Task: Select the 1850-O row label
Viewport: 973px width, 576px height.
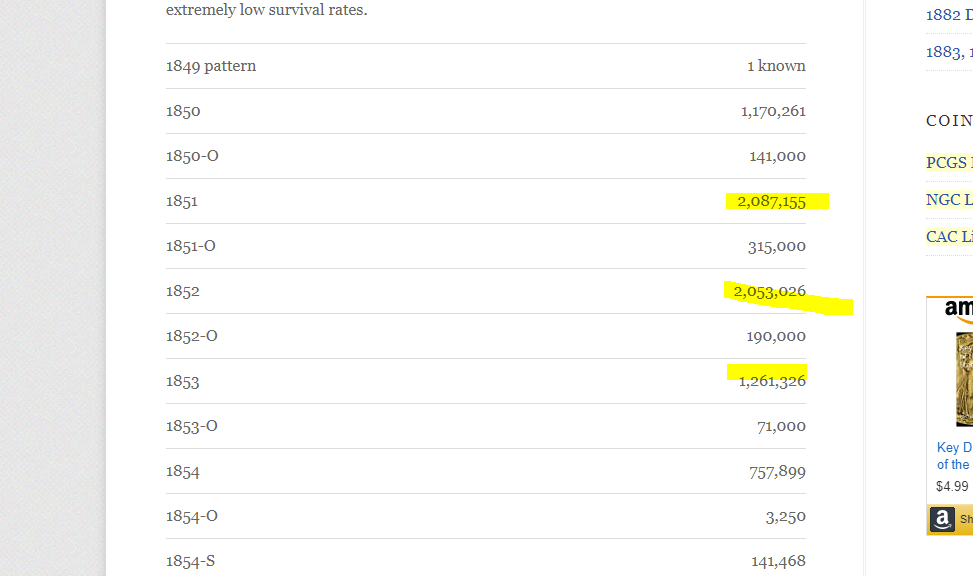Action: point(192,156)
